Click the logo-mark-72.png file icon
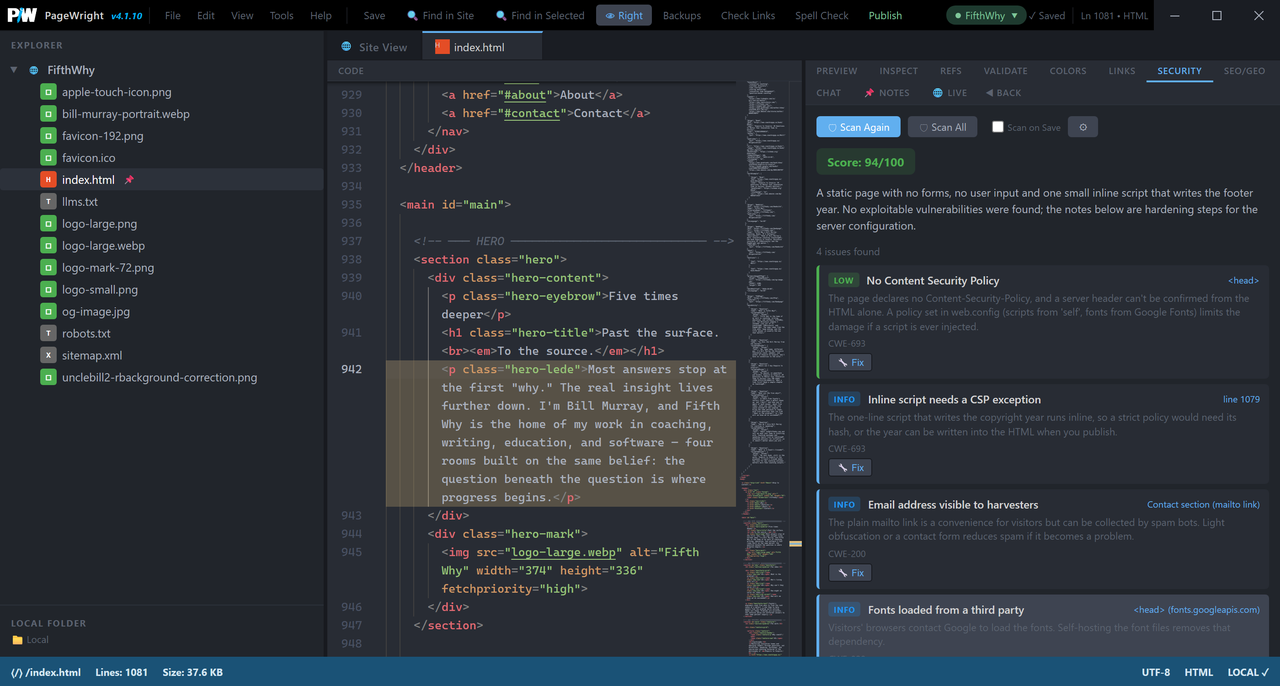 pyautogui.click(x=48, y=268)
